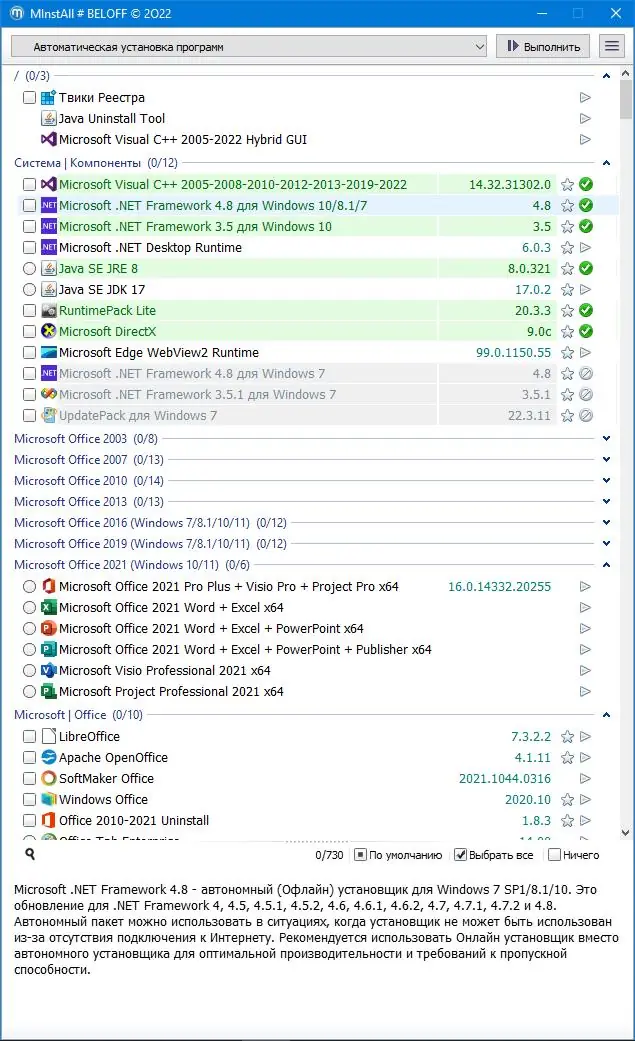Check the RuntimePack Lite checkbox

[30, 310]
